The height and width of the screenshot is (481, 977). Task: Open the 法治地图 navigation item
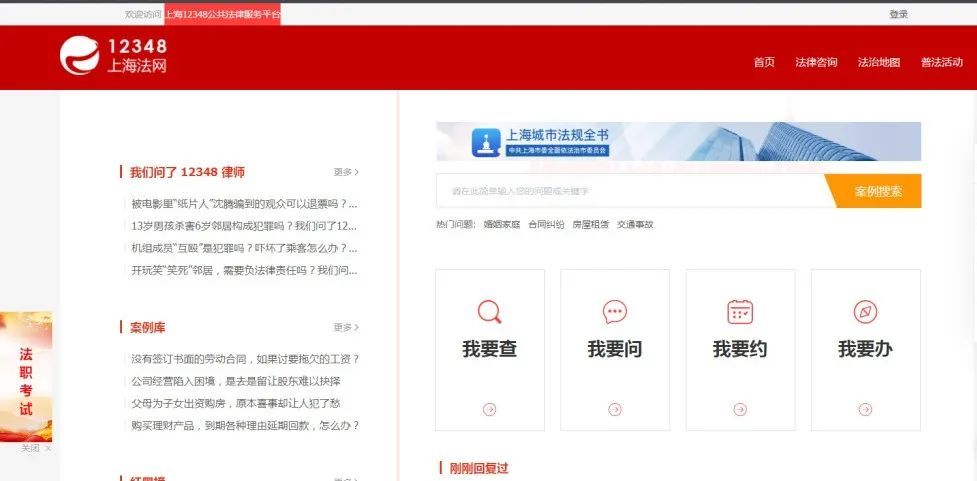click(879, 62)
